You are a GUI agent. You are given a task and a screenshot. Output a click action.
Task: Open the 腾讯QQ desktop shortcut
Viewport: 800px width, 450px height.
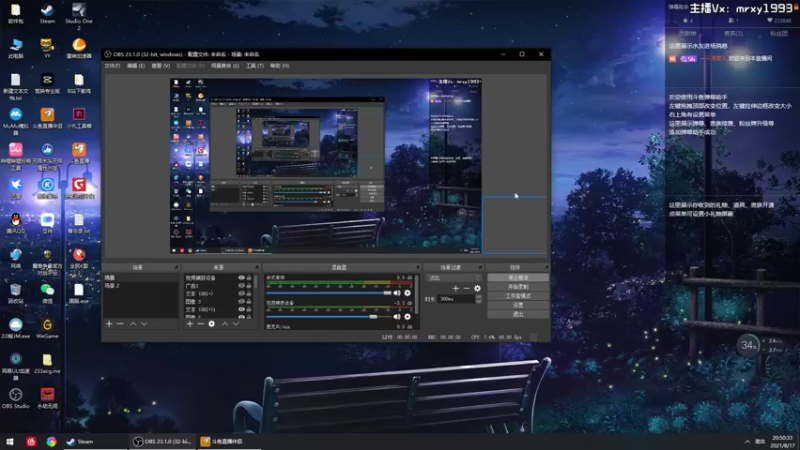[15, 223]
